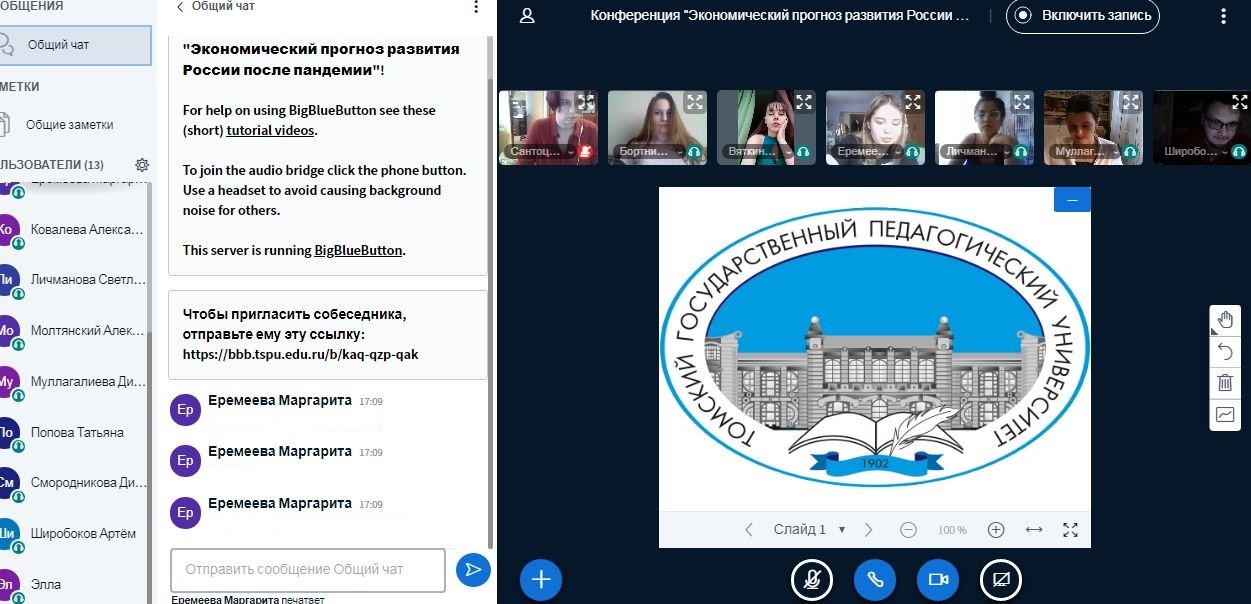Click conference title Экономический прогноз развития России

[780, 15]
